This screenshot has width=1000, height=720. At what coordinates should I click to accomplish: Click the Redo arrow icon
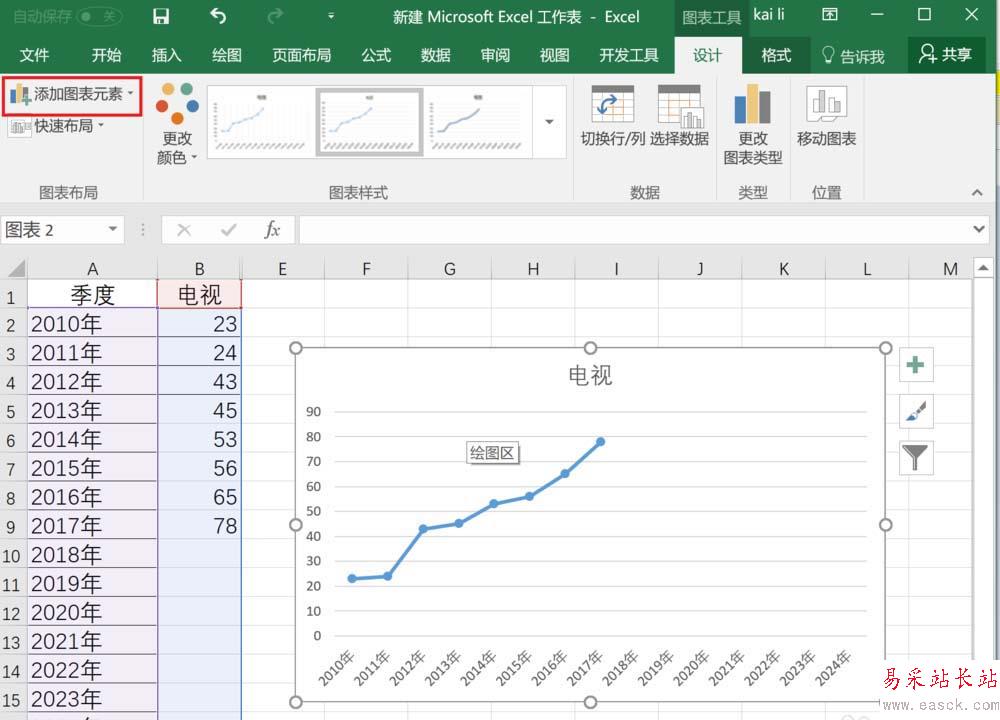pos(275,16)
